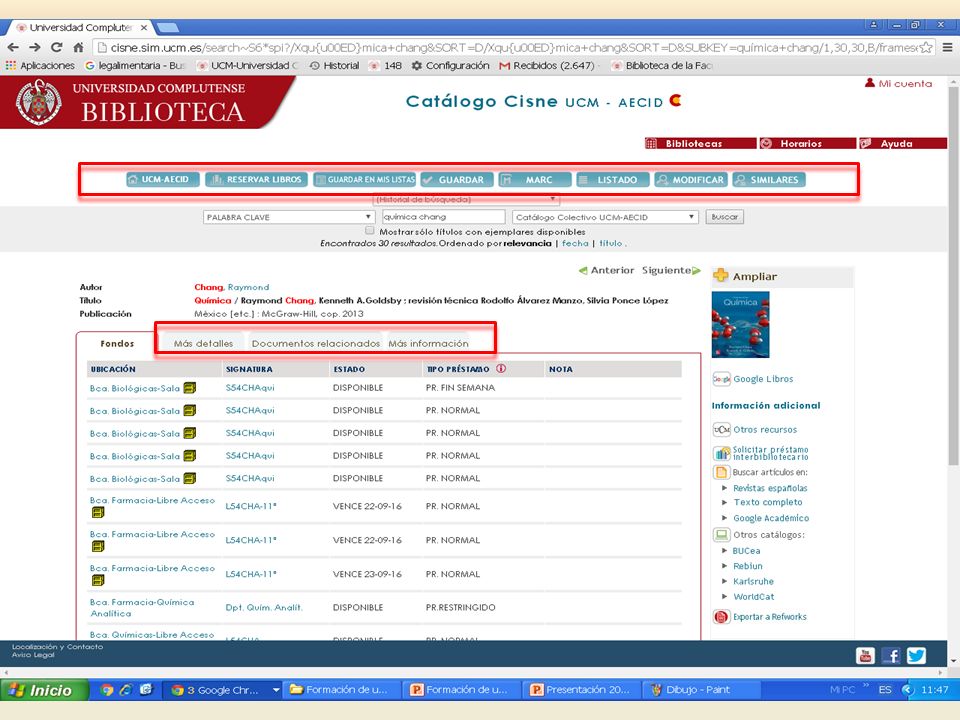960x720 pixels.
Task: Open the Texto completo link
Action: pyautogui.click(x=768, y=502)
